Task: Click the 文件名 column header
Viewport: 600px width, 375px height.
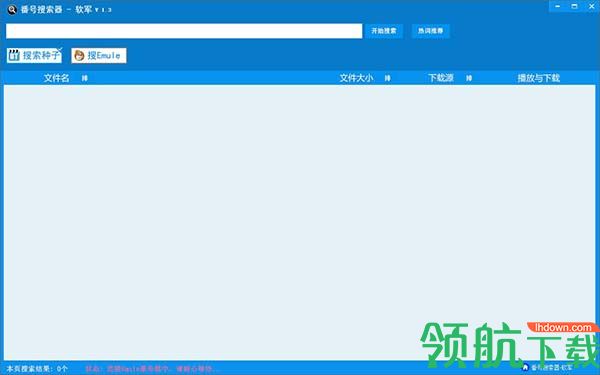Action: click(x=57, y=78)
